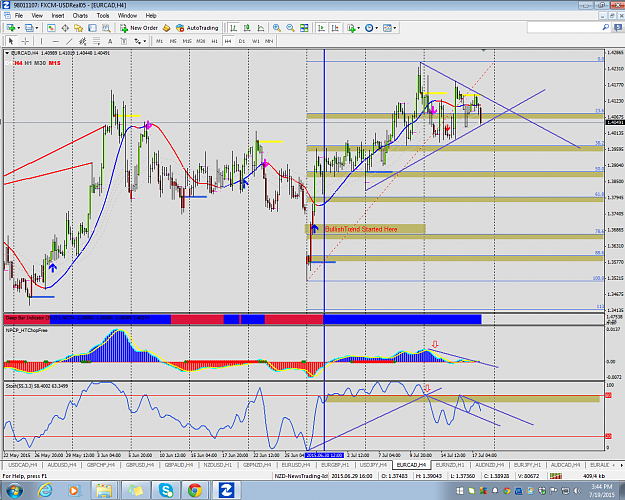Toggle the AutoTrading button
Image resolution: width=625 pixels, height=500 pixels.
[x=197, y=28]
